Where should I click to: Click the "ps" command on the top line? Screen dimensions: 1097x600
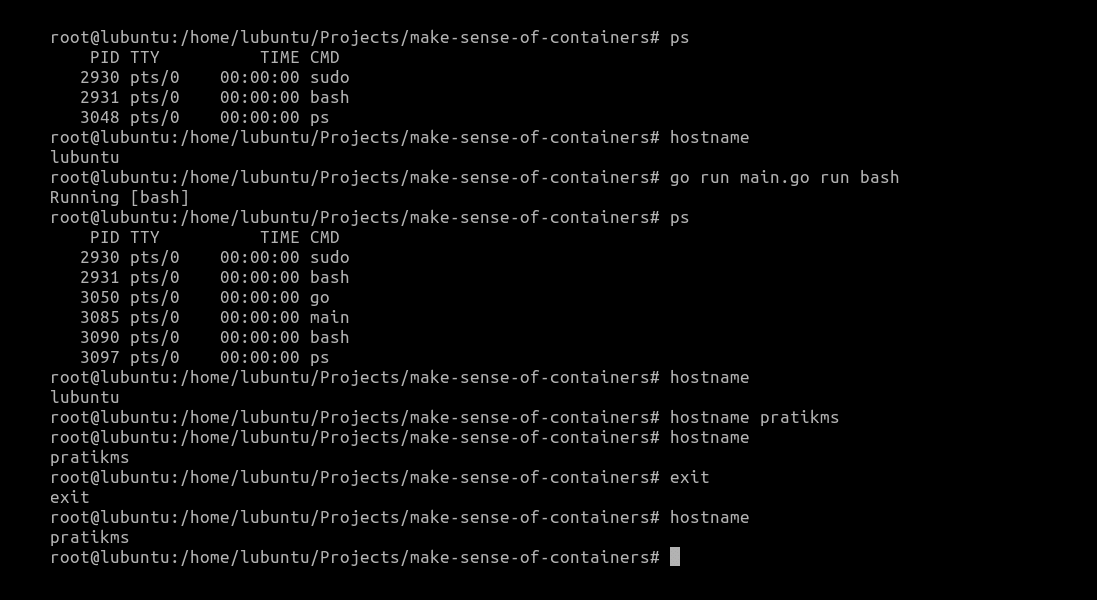(679, 37)
